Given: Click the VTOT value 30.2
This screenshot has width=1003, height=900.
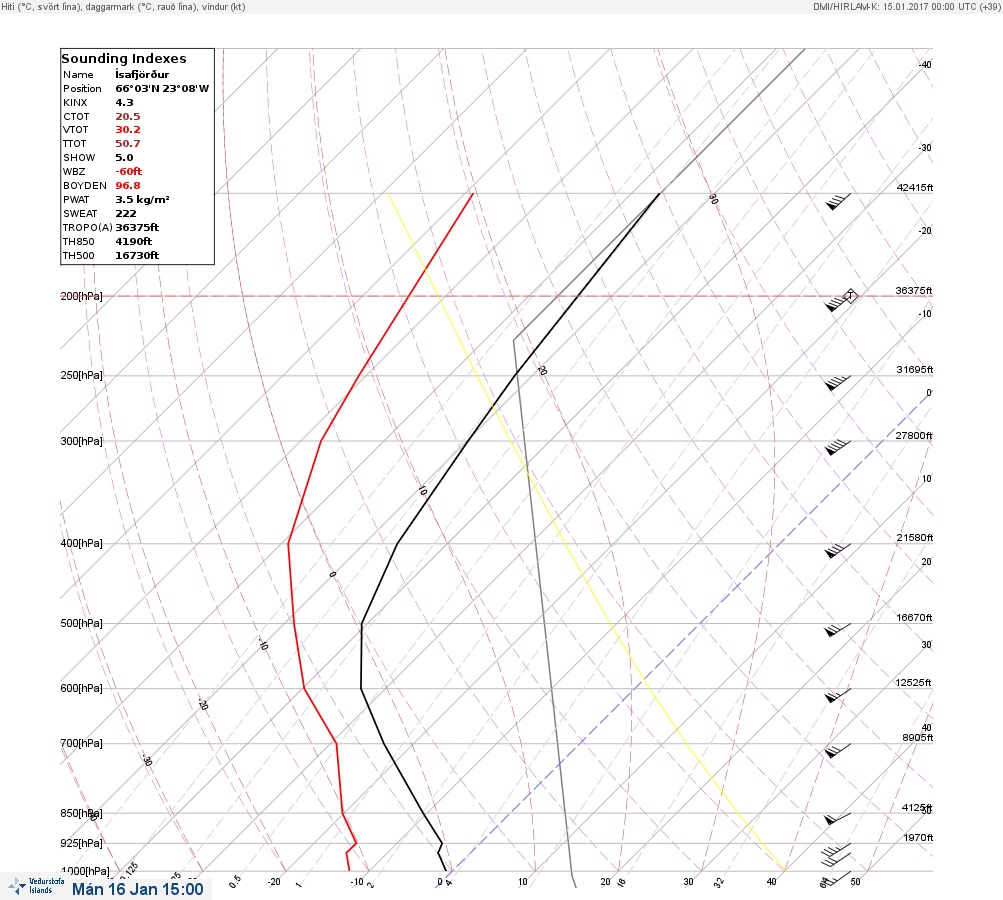Looking at the screenshot, I should (x=127, y=130).
